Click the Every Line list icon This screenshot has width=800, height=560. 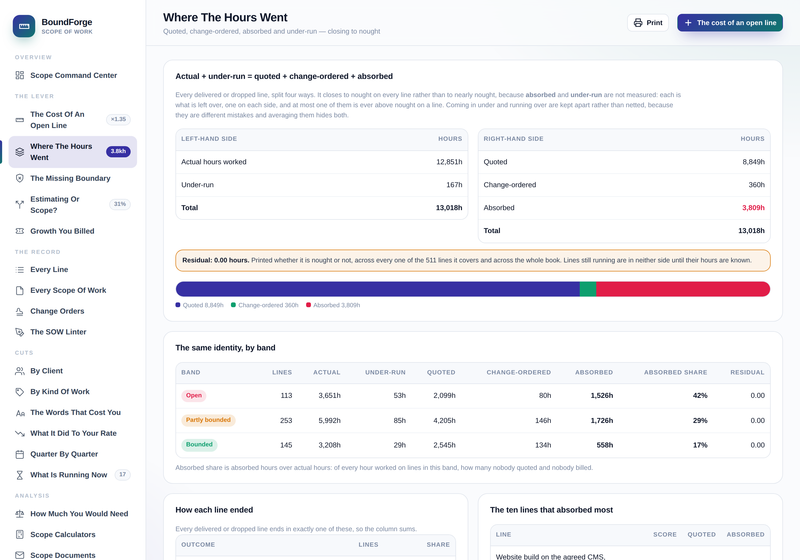(19, 269)
